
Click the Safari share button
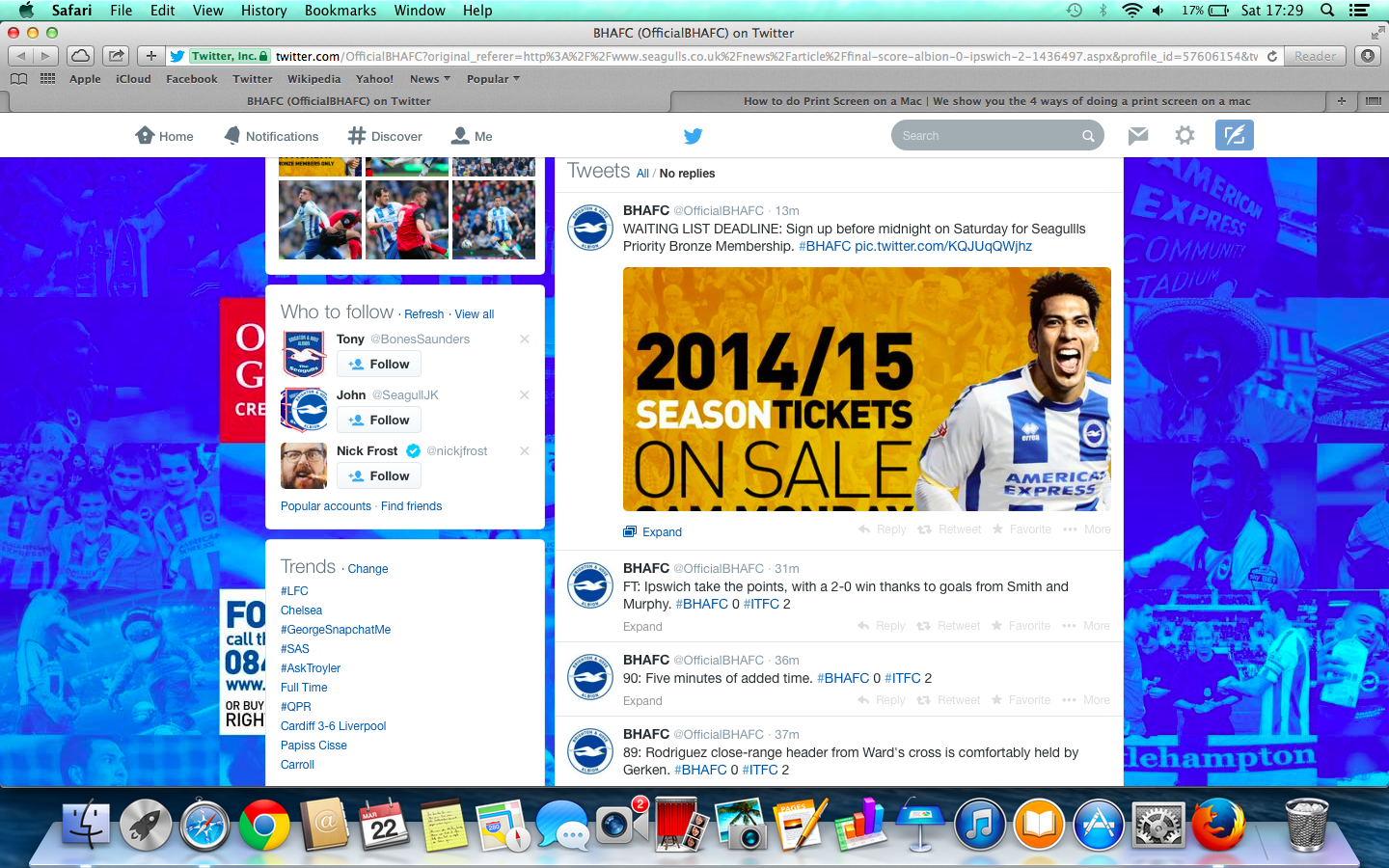click(116, 56)
